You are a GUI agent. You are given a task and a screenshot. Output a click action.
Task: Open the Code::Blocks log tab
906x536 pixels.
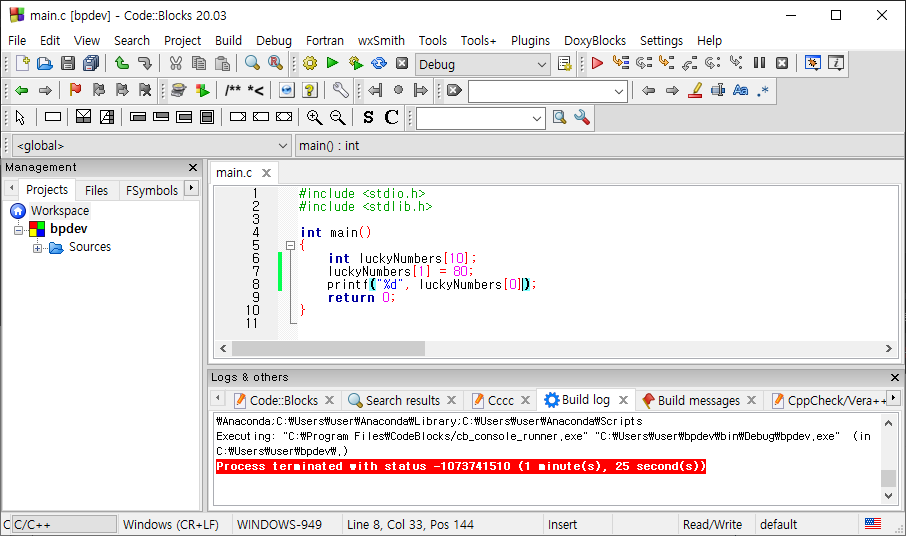click(x=284, y=400)
